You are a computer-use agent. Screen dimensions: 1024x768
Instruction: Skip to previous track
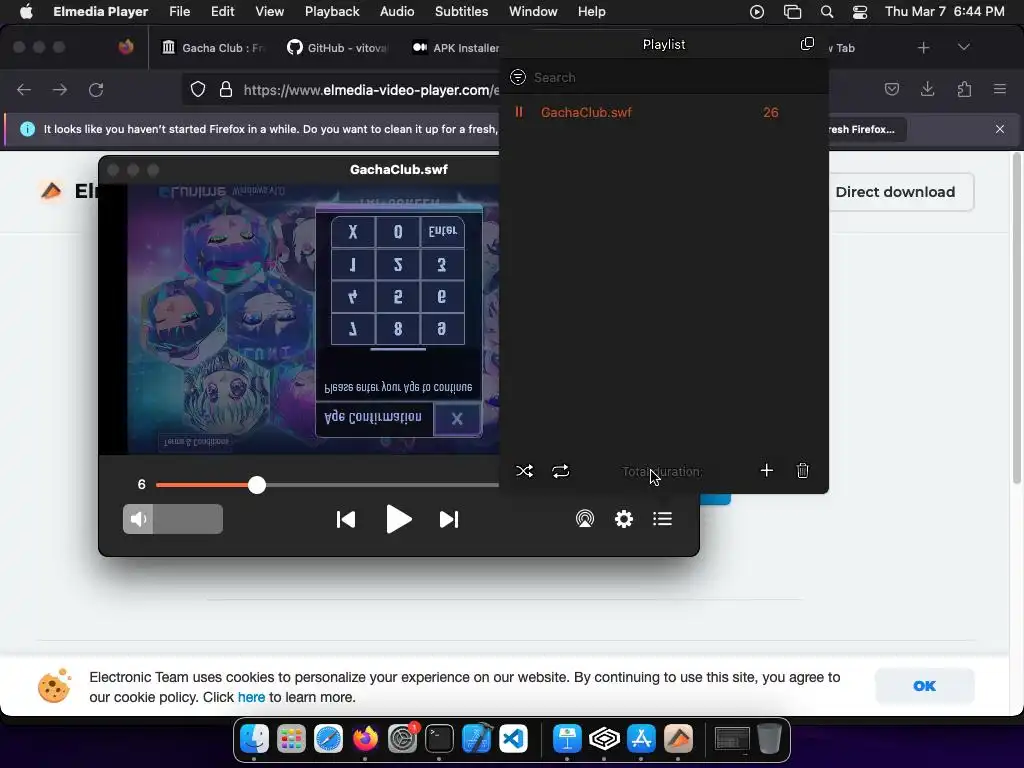(x=345, y=519)
